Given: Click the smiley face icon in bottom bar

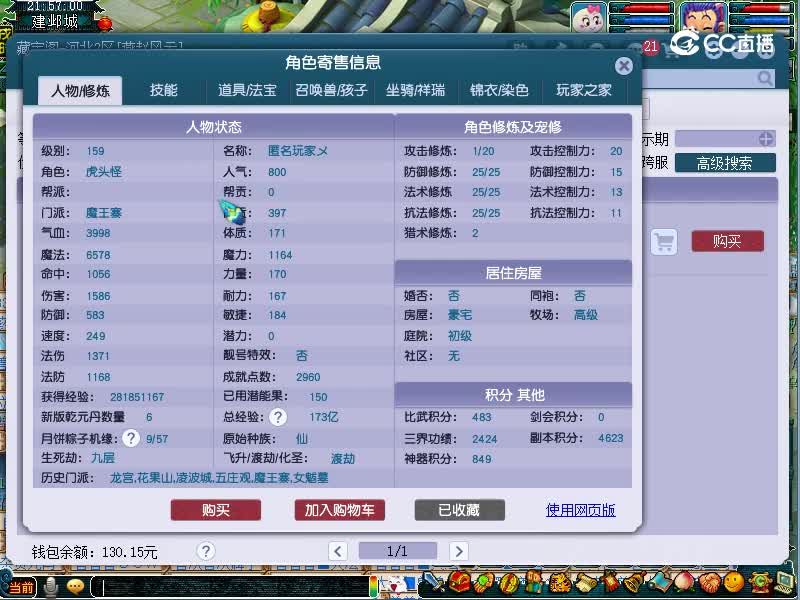Looking at the screenshot, I should pos(734,583).
